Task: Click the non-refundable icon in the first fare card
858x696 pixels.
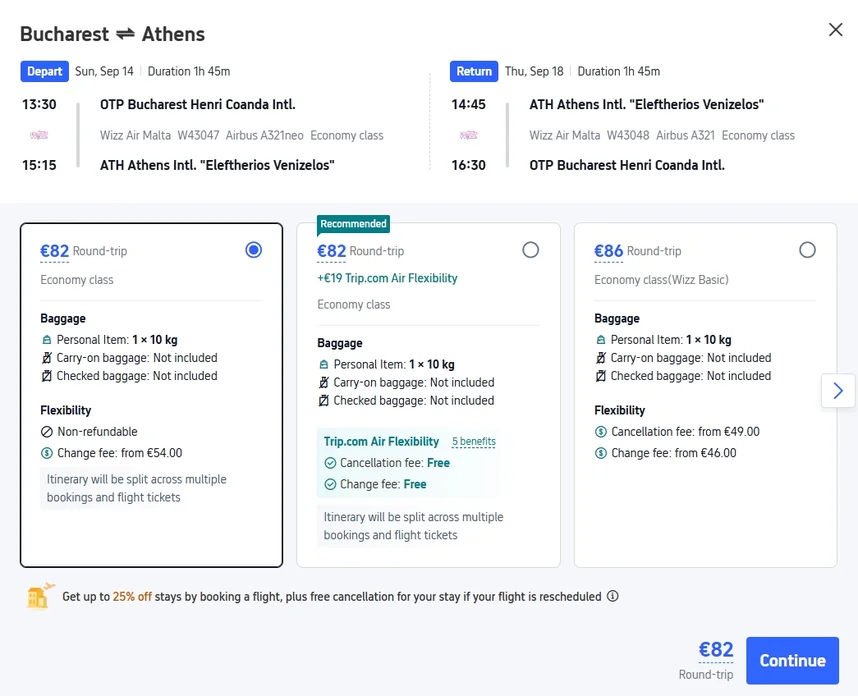Action: (x=46, y=432)
